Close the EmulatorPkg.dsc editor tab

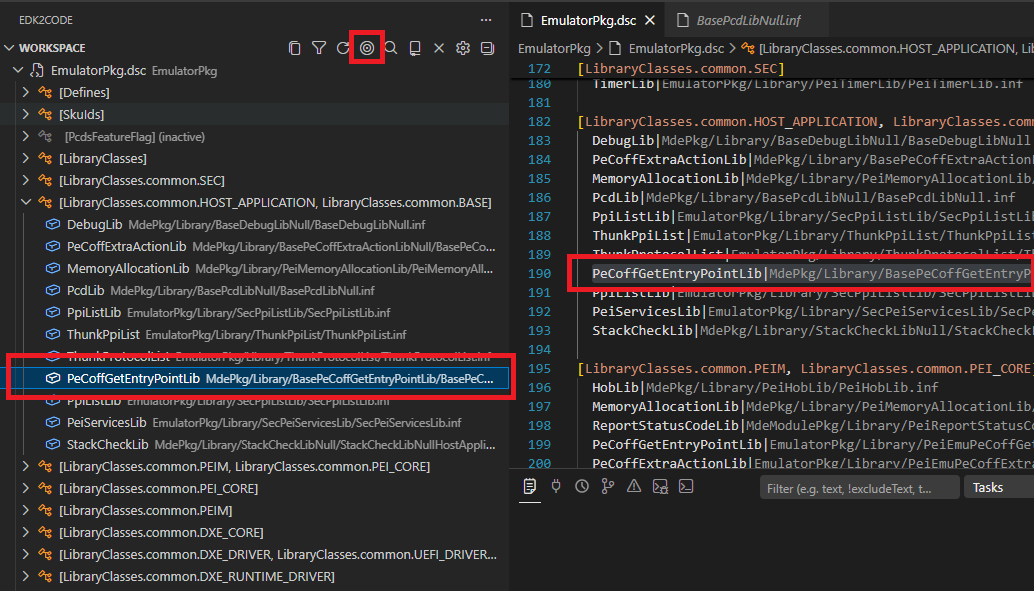click(650, 20)
